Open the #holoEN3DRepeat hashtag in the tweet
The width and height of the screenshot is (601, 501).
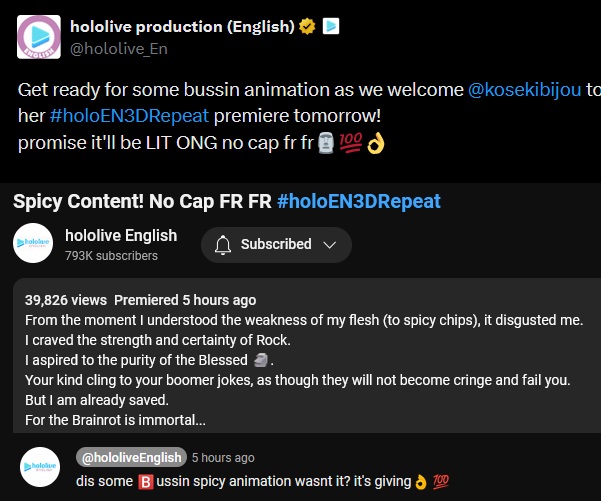pos(130,116)
